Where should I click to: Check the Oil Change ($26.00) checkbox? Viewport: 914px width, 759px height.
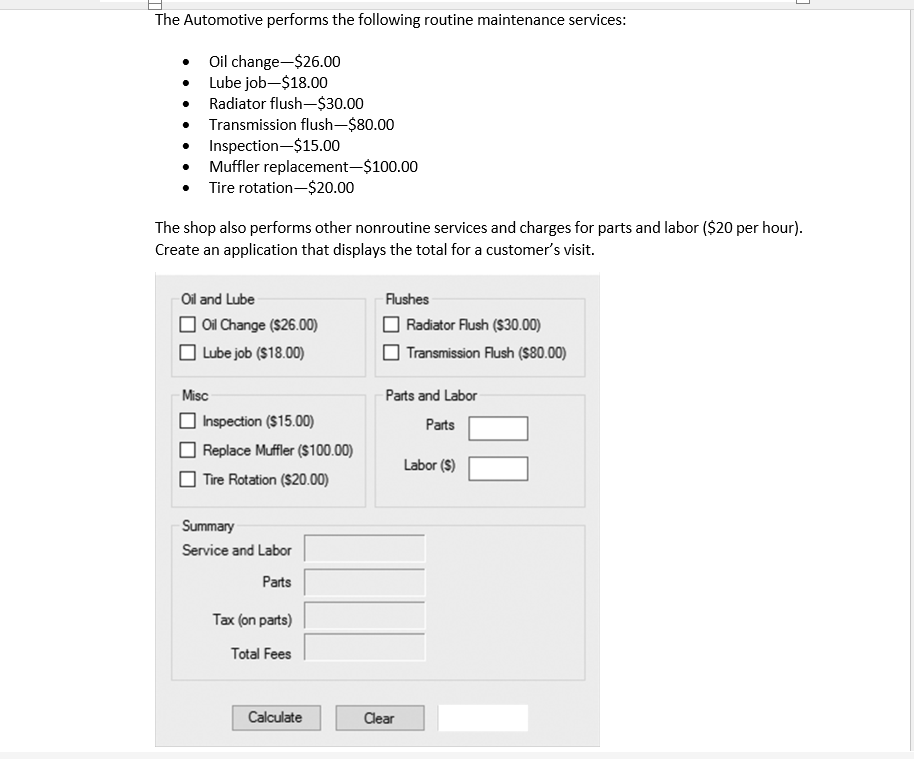187,325
